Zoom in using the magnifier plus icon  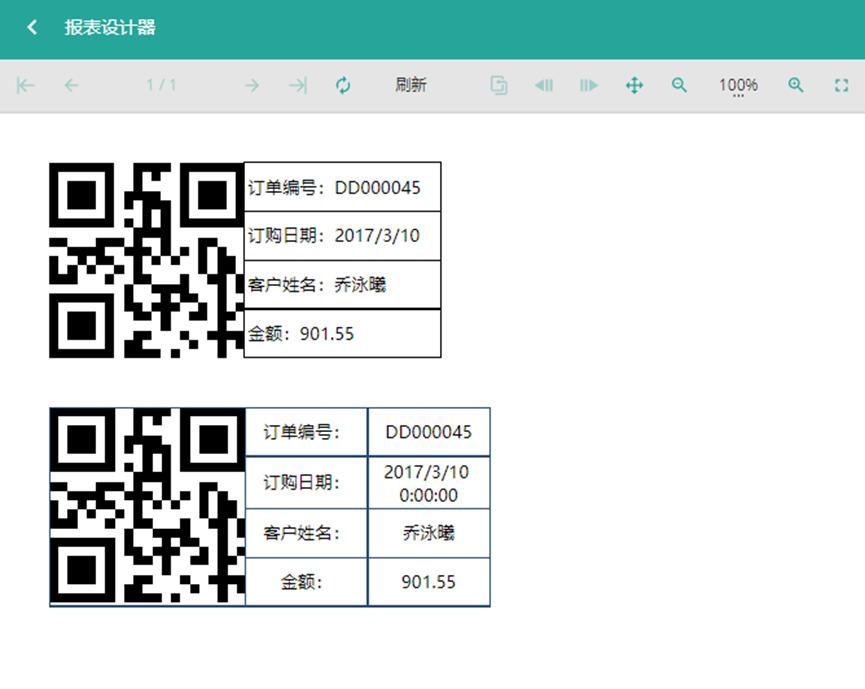click(x=796, y=85)
